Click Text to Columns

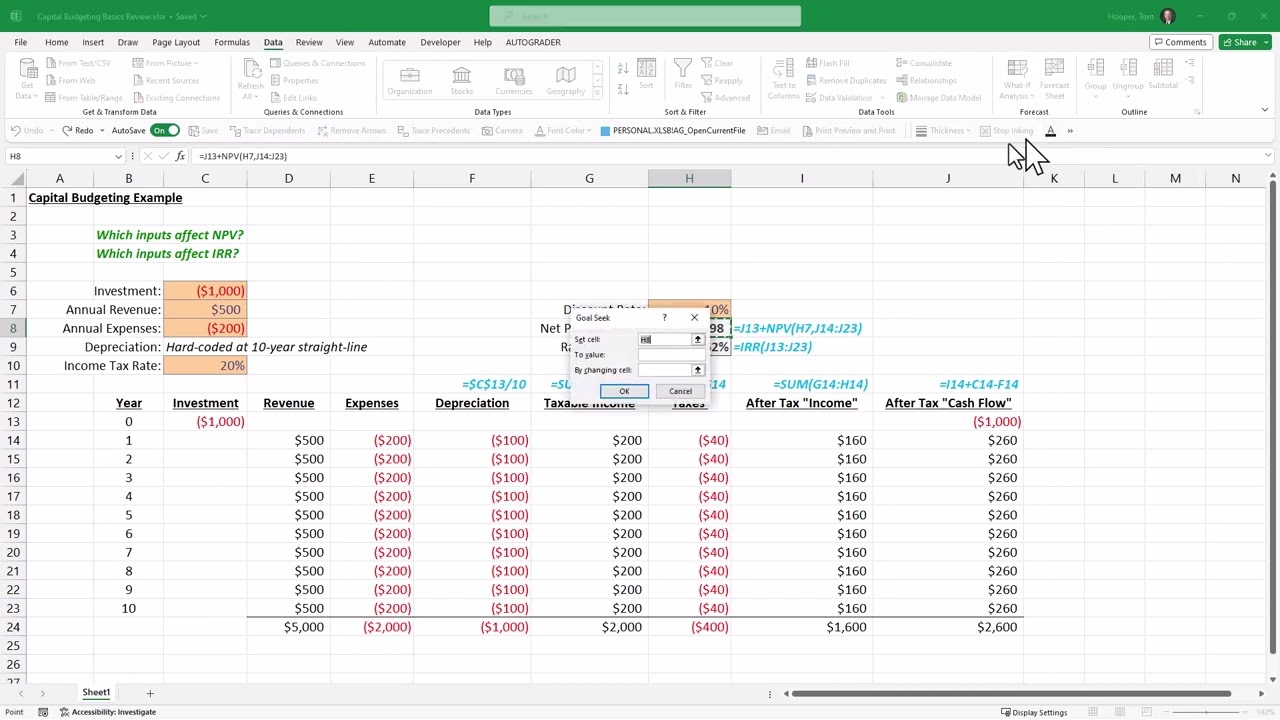click(784, 78)
